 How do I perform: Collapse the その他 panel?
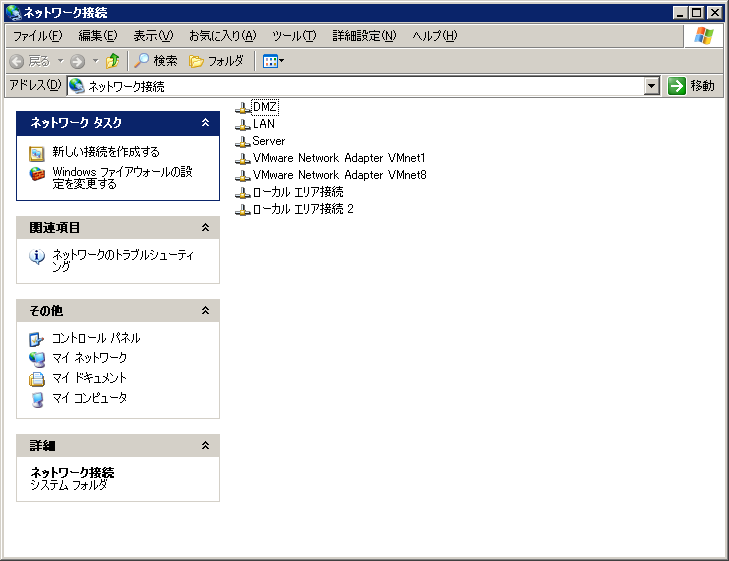(205, 310)
